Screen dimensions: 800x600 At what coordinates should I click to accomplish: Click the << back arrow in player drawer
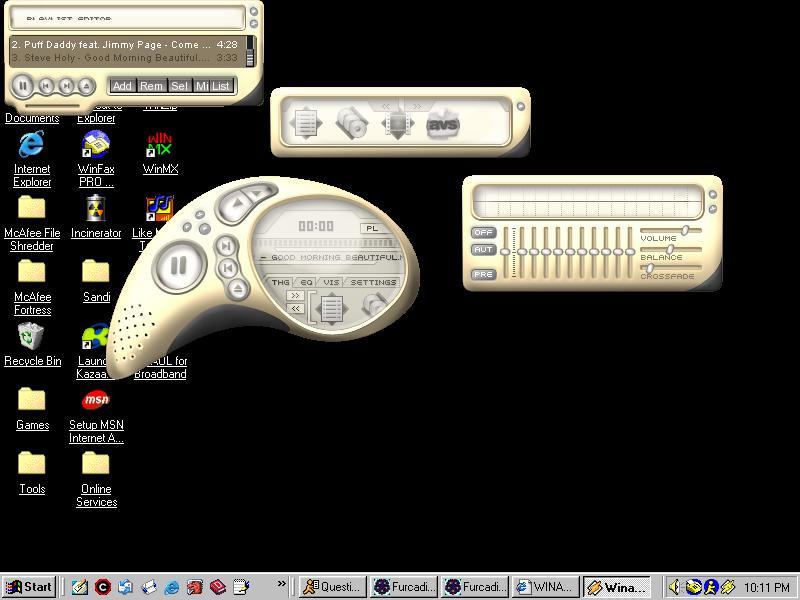(x=295, y=308)
